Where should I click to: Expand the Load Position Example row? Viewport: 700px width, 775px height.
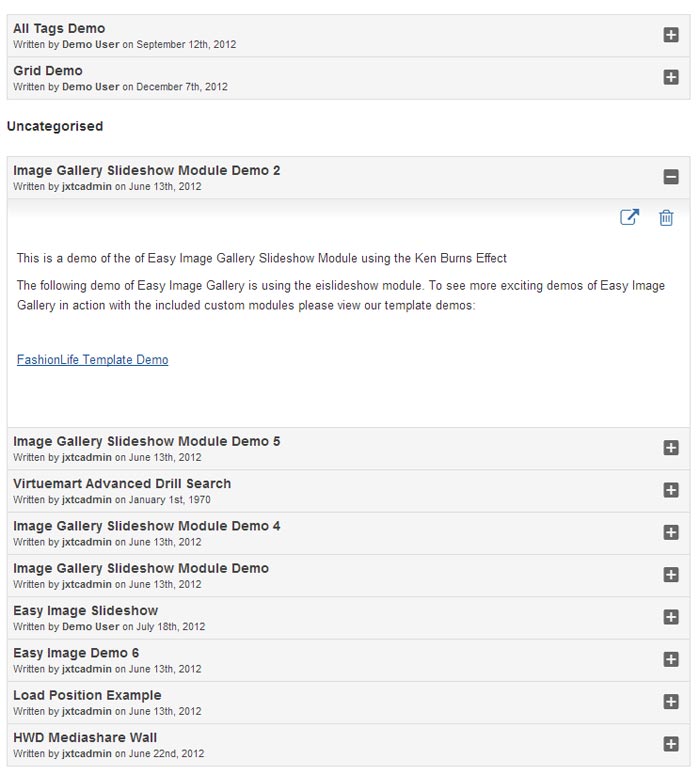tap(671, 702)
